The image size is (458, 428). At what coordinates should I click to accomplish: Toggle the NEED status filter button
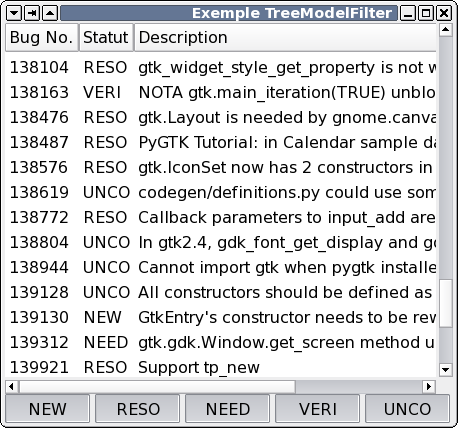coord(228,409)
